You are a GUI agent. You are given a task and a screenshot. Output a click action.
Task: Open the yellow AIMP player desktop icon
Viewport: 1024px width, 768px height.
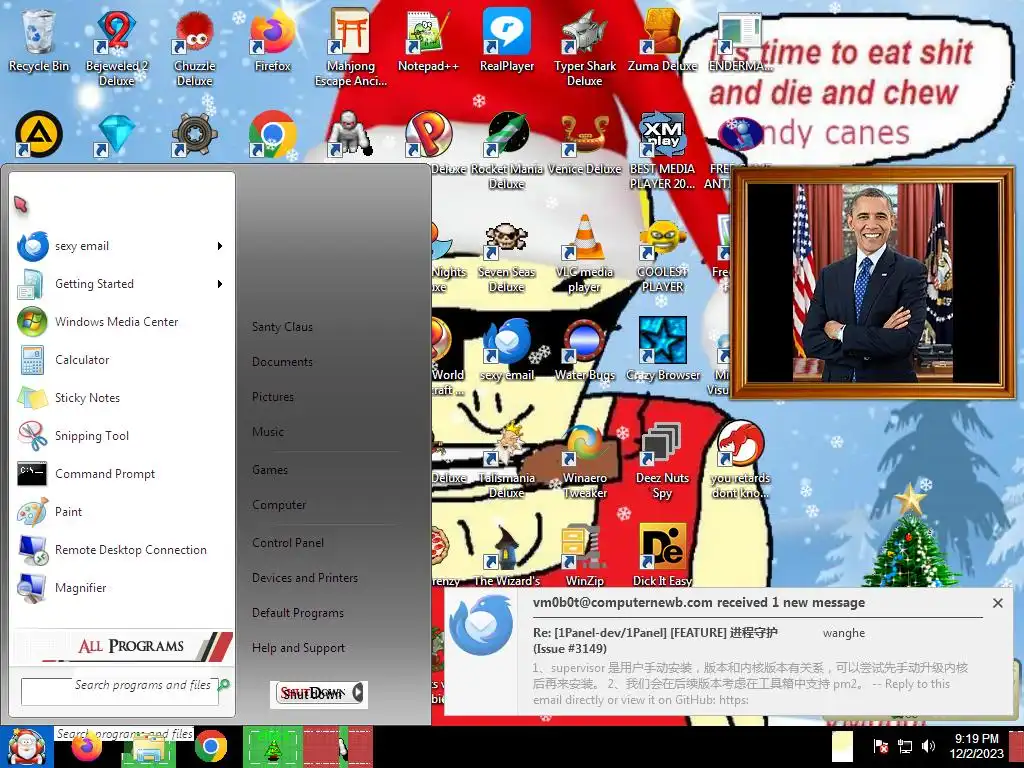(39, 134)
